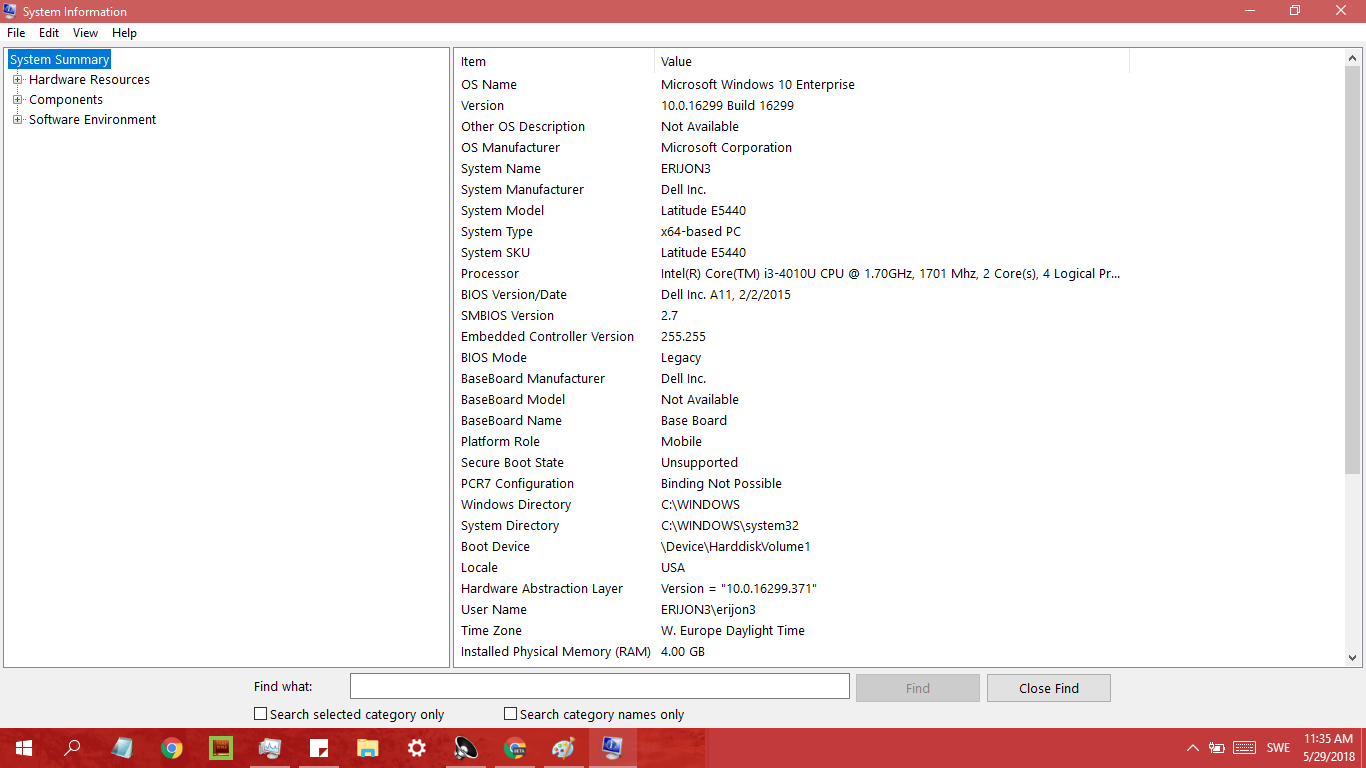
Task: Open the touch keyboard tray icon
Action: pos(1245,748)
